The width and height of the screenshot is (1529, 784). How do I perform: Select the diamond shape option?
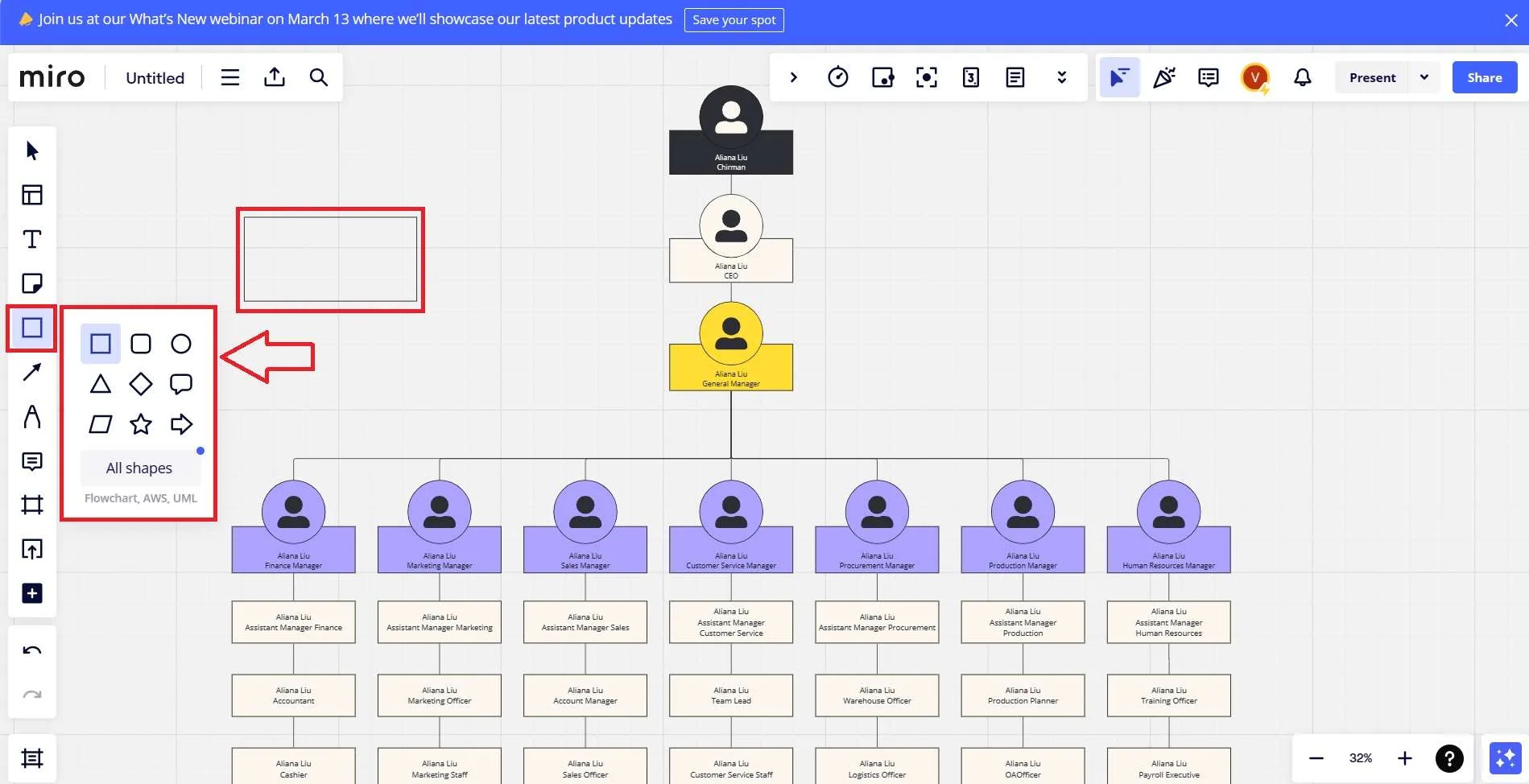pyautogui.click(x=140, y=384)
